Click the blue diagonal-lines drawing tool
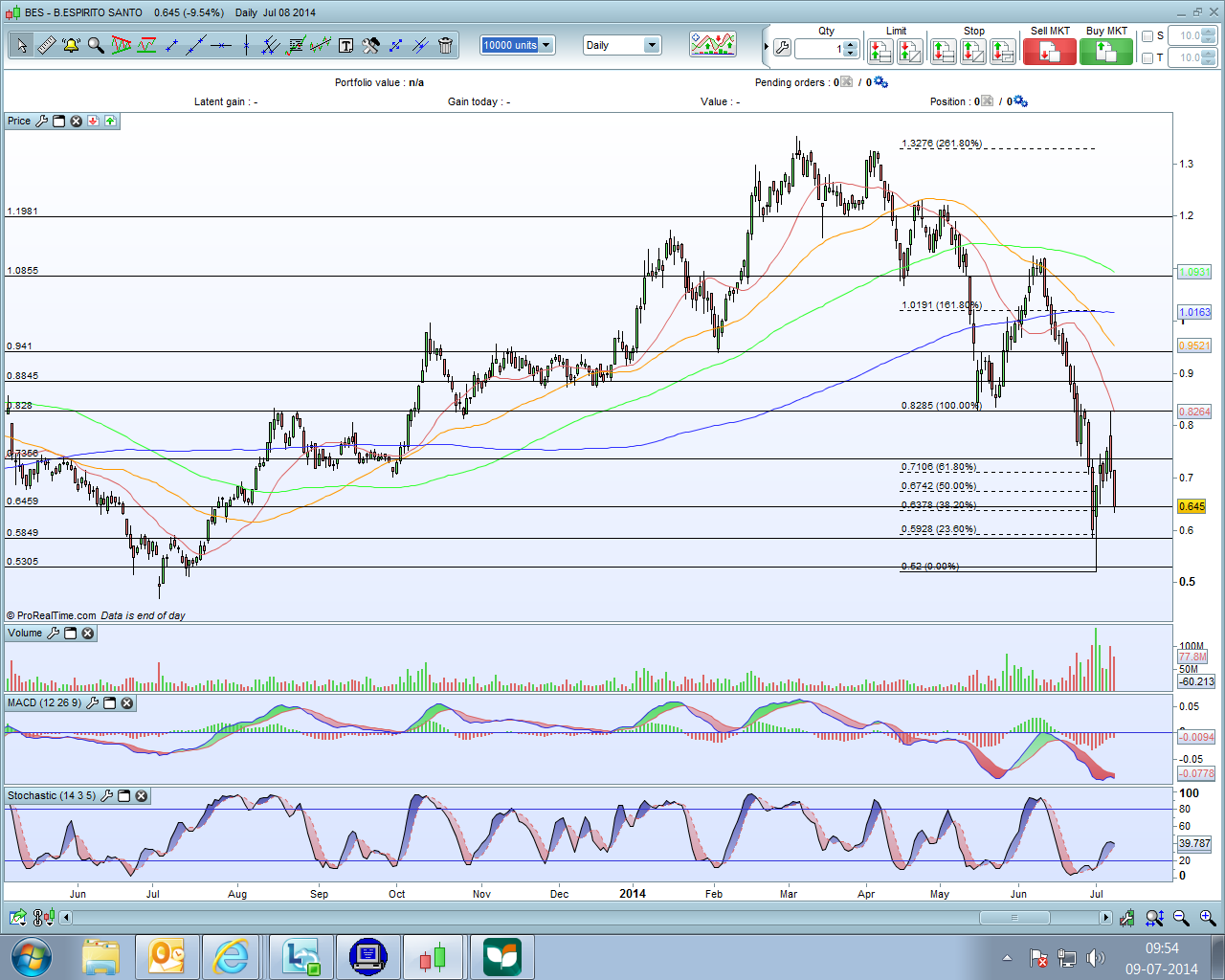Image resolution: width=1225 pixels, height=980 pixels. pos(420,45)
